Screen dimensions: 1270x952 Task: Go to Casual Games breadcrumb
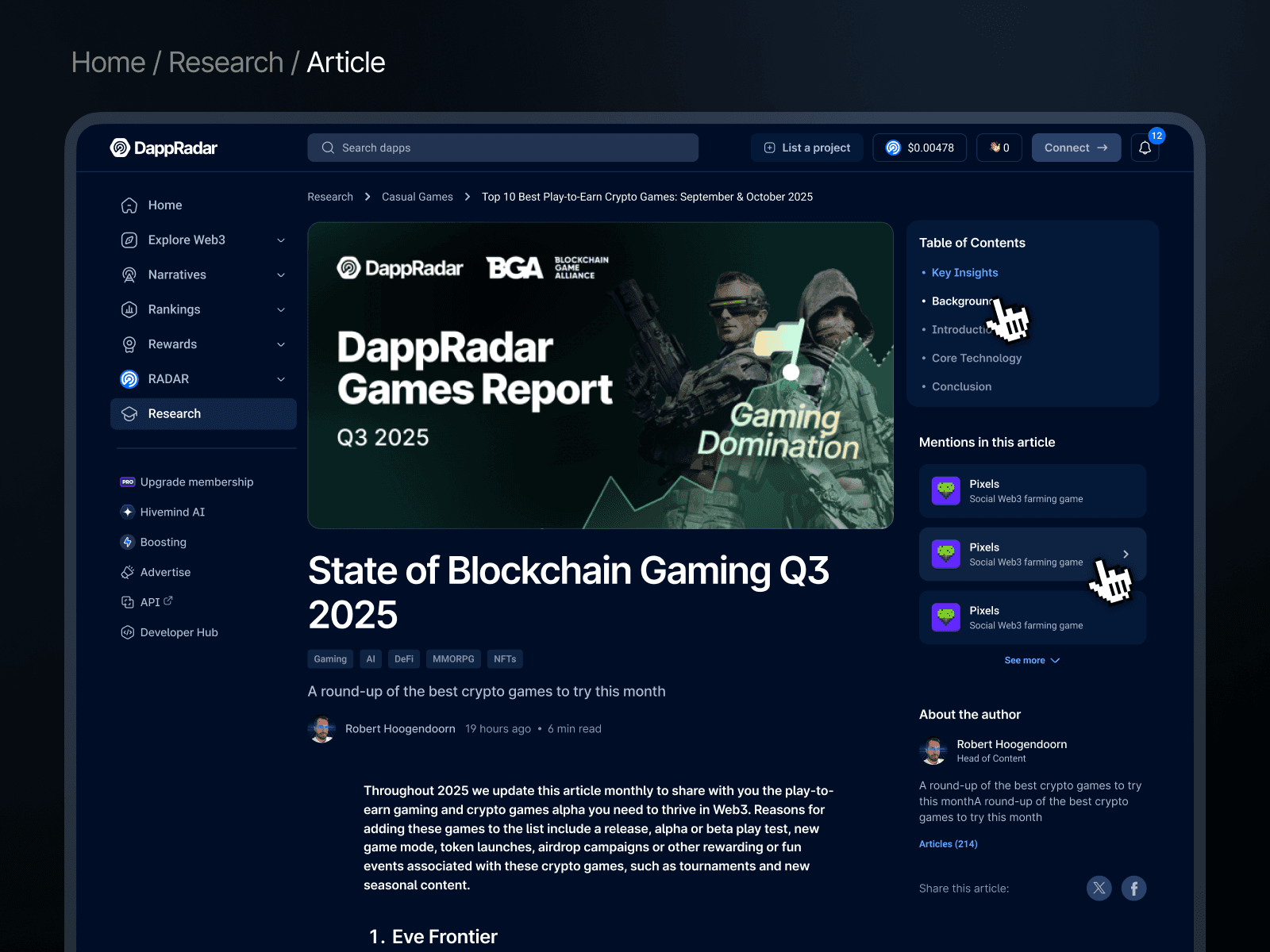tap(418, 197)
